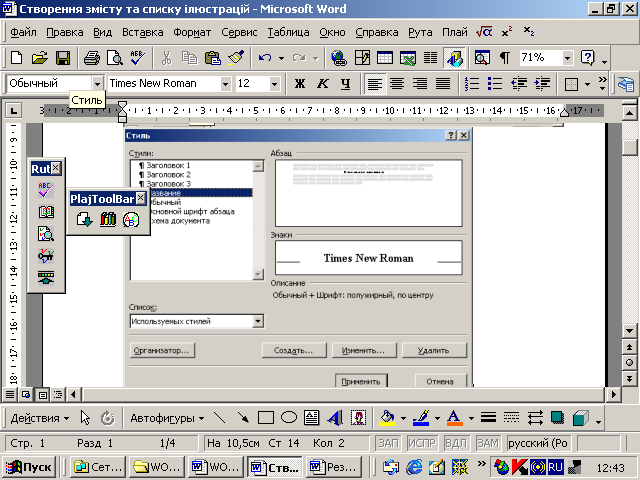Apply the blue line color brush
The image size is (640, 480).
(421, 418)
